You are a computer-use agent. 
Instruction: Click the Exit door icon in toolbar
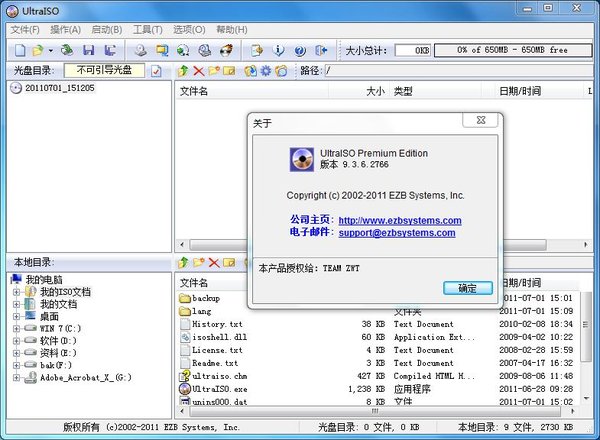(321, 50)
